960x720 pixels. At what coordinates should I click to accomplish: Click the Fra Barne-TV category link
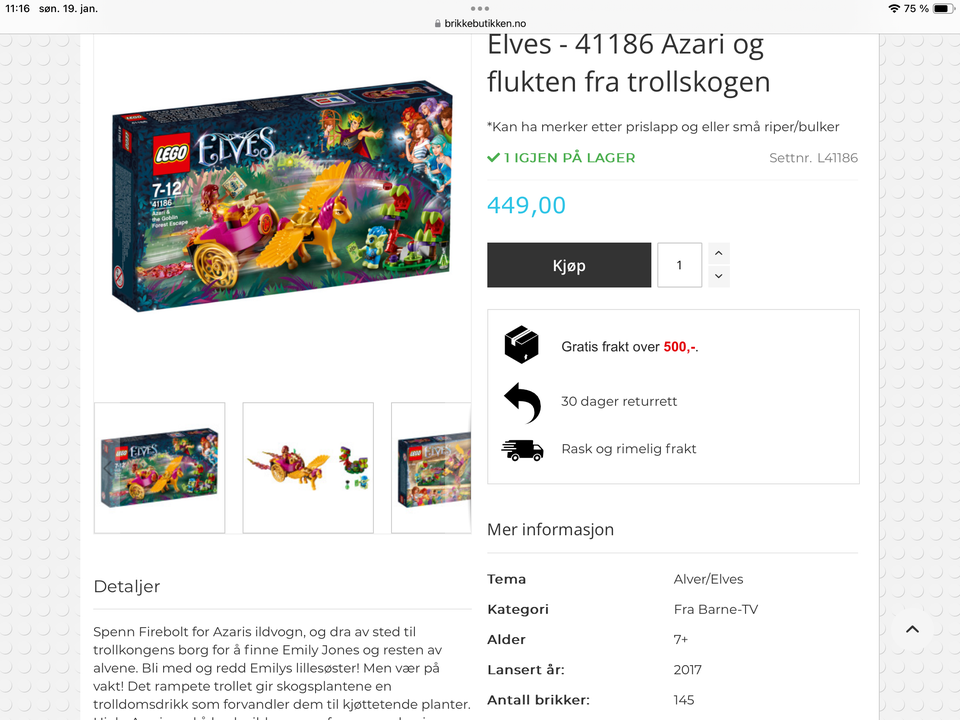click(x=716, y=609)
